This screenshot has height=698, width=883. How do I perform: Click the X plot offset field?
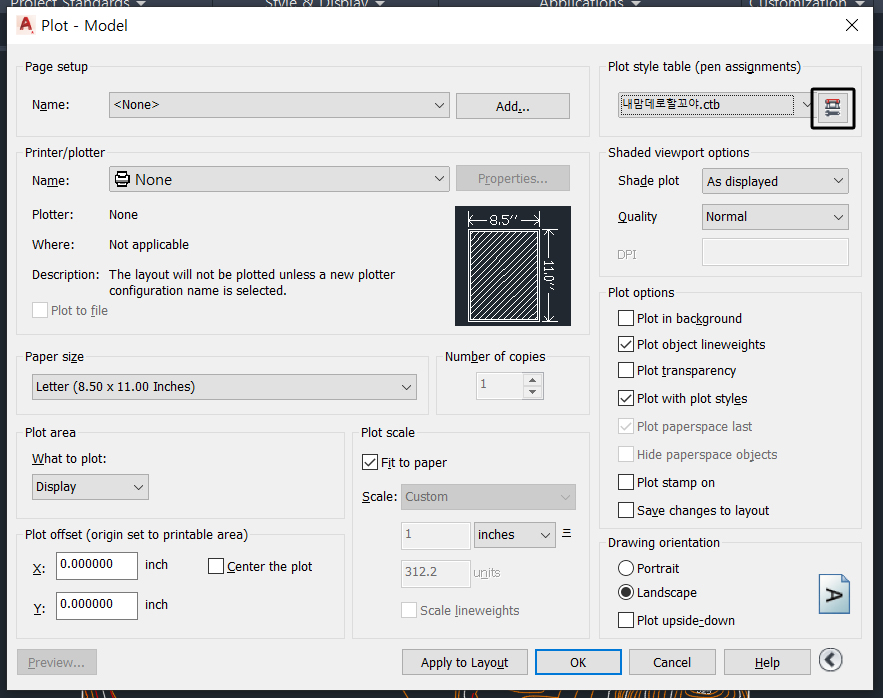(x=97, y=565)
